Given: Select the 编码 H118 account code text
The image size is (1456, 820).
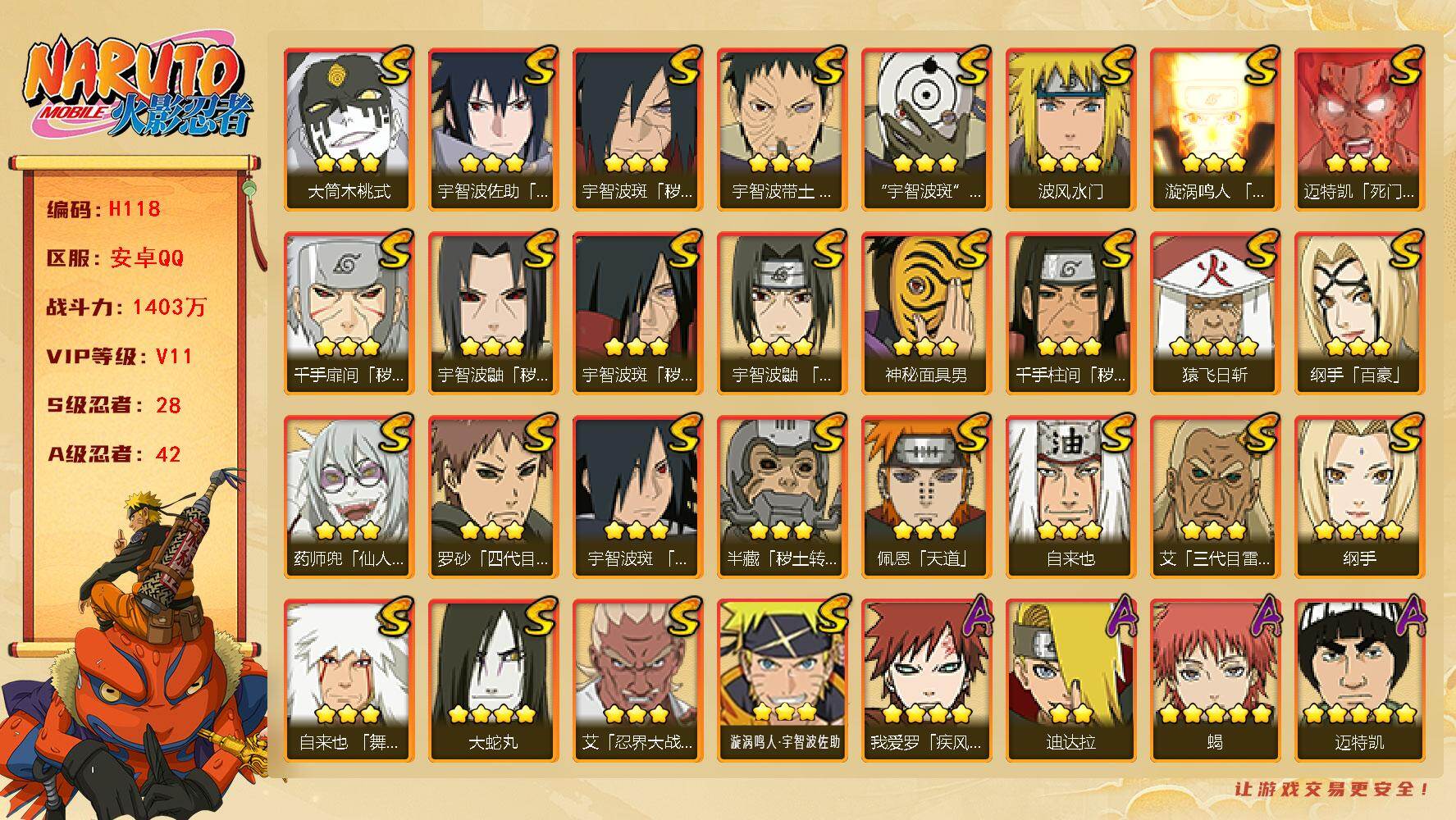Looking at the screenshot, I should coord(103,209).
